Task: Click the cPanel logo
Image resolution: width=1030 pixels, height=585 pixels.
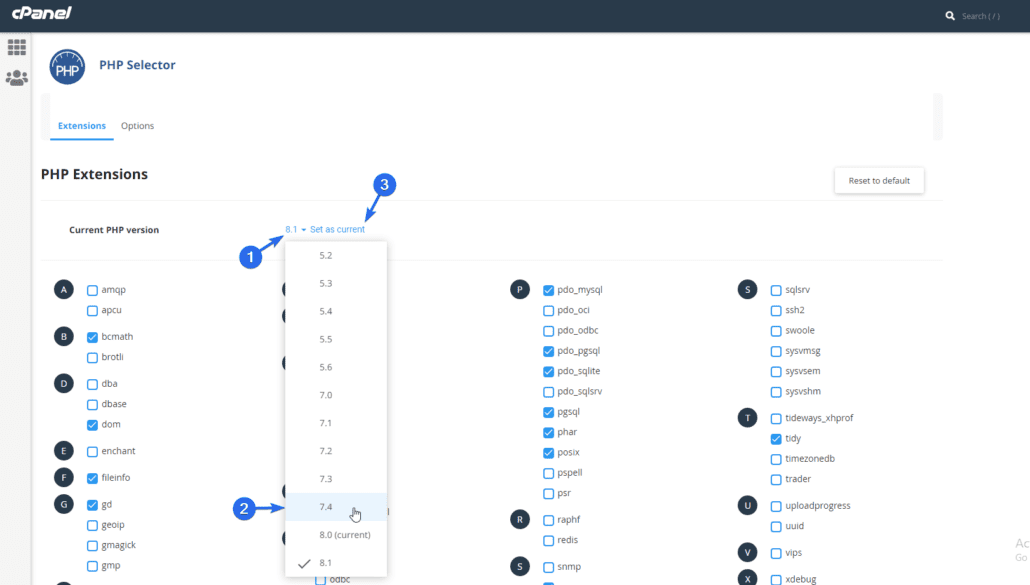Action: (x=42, y=13)
